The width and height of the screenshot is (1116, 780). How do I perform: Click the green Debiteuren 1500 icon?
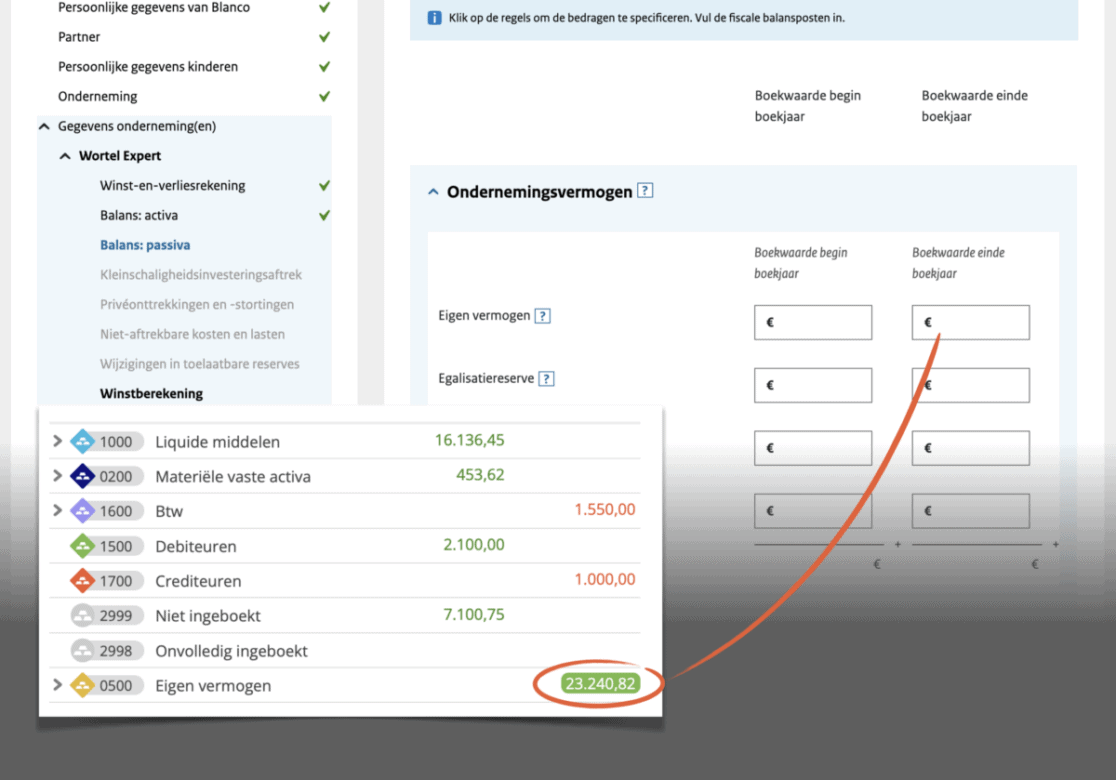coord(83,546)
